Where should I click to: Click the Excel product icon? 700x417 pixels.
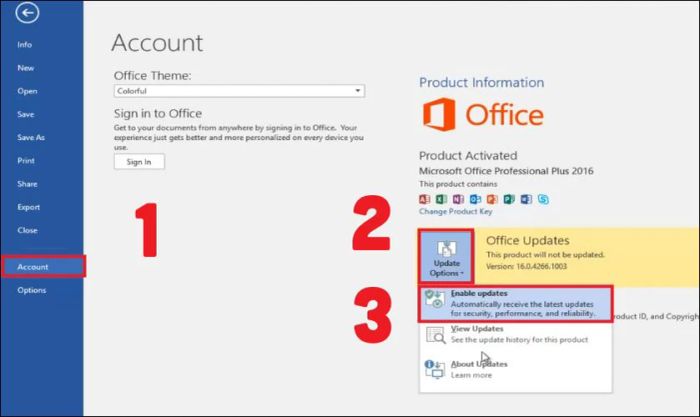(441, 199)
